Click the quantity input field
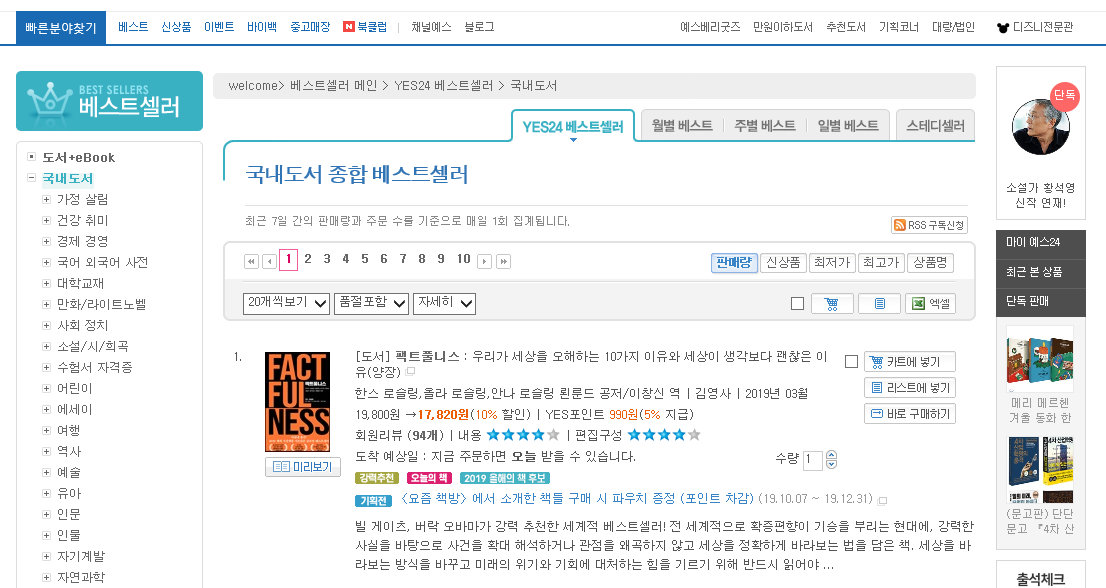The height and width of the screenshot is (588, 1106). (x=813, y=460)
